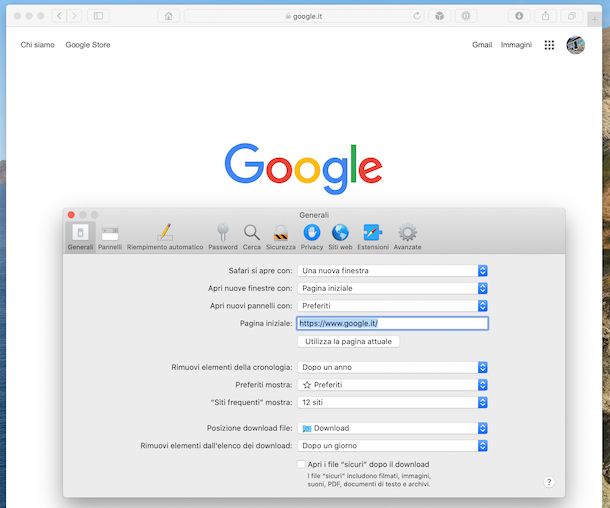Open the Cerca preferences tab
610x508 pixels.
[252, 237]
